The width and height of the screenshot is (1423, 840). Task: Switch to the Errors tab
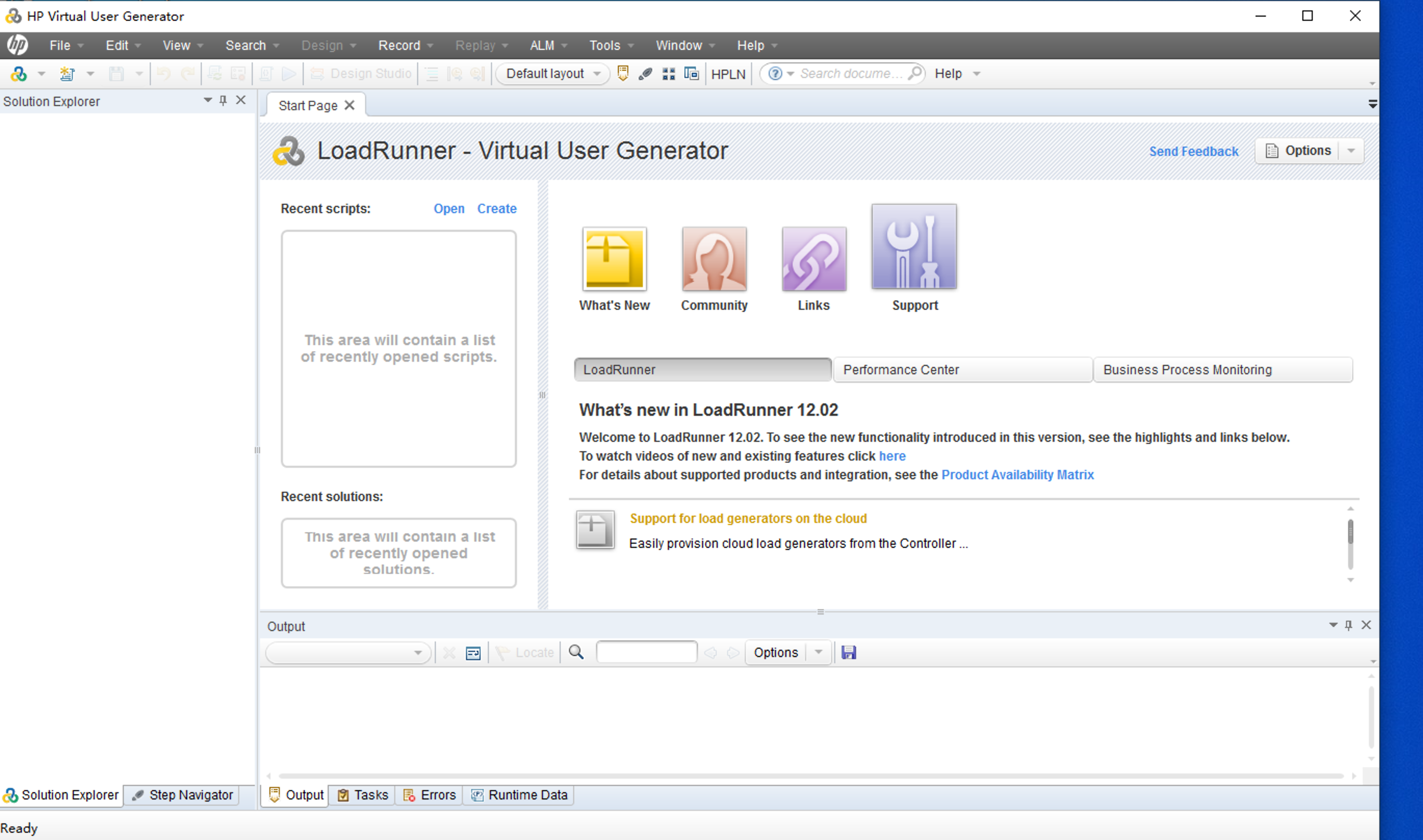[x=429, y=795]
